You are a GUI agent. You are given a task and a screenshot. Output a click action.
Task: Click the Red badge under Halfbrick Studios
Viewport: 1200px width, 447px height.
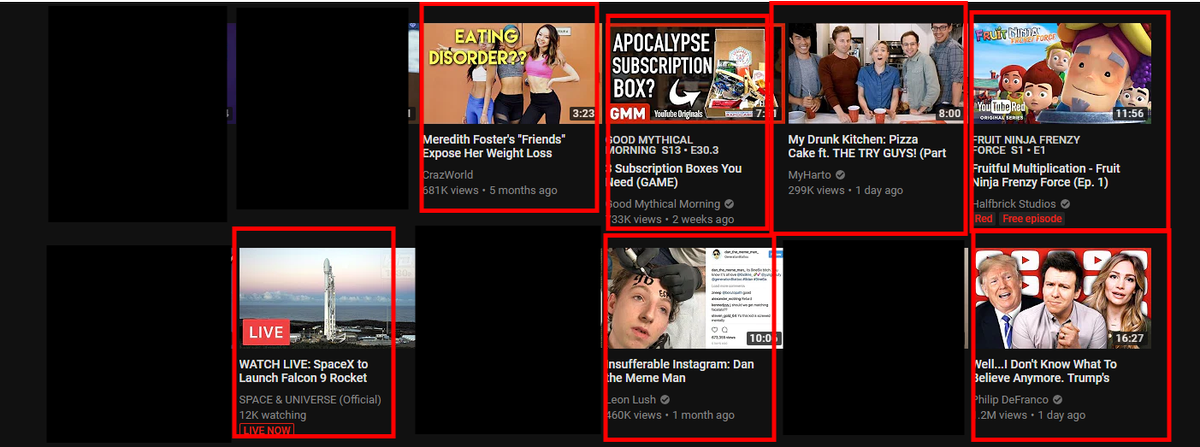coord(983,218)
